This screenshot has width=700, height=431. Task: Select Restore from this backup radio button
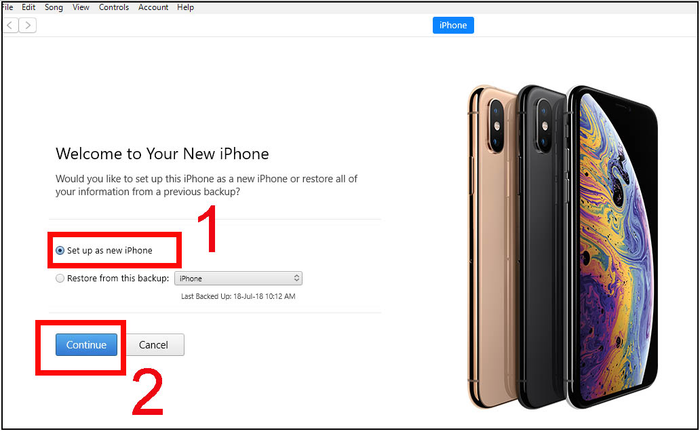tap(60, 278)
